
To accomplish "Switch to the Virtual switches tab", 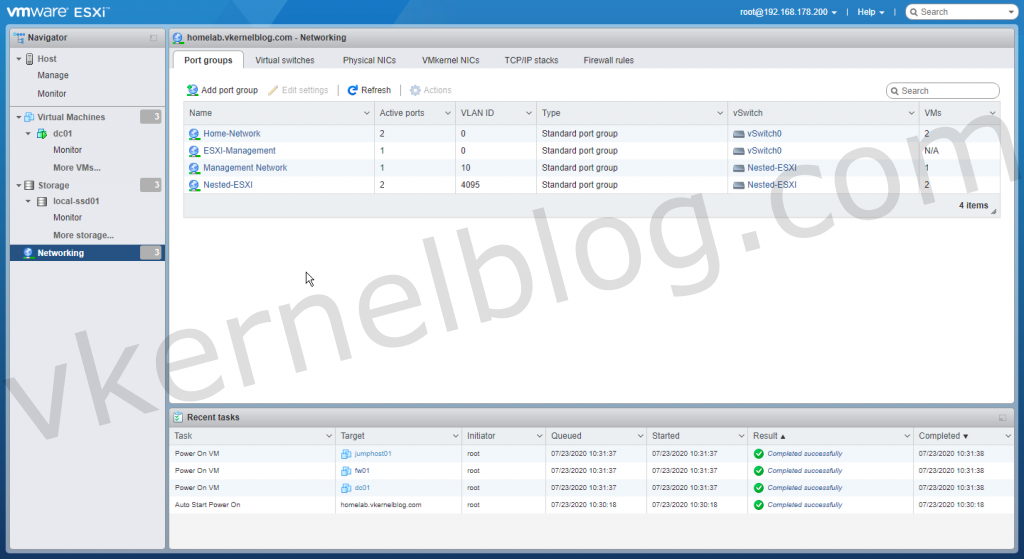I will pyautogui.click(x=284, y=60).
